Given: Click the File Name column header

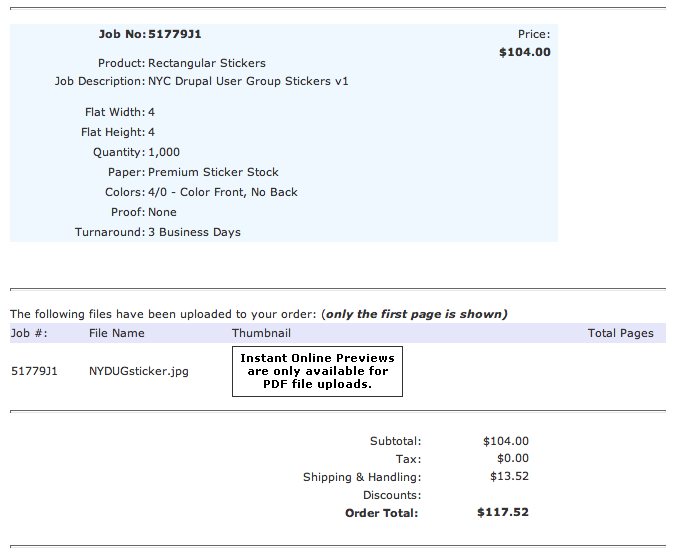Looking at the screenshot, I should coord(117,333).
